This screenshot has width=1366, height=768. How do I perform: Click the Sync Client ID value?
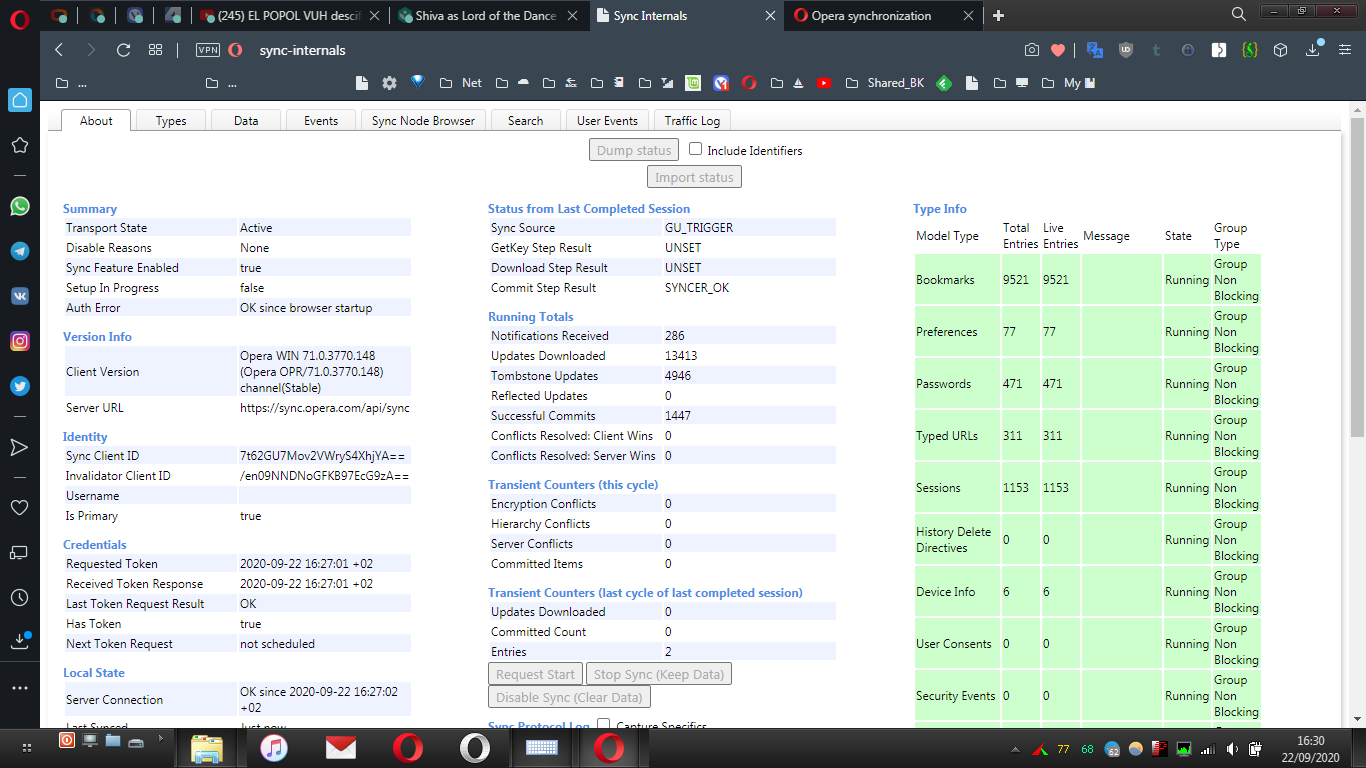(322, 456)
